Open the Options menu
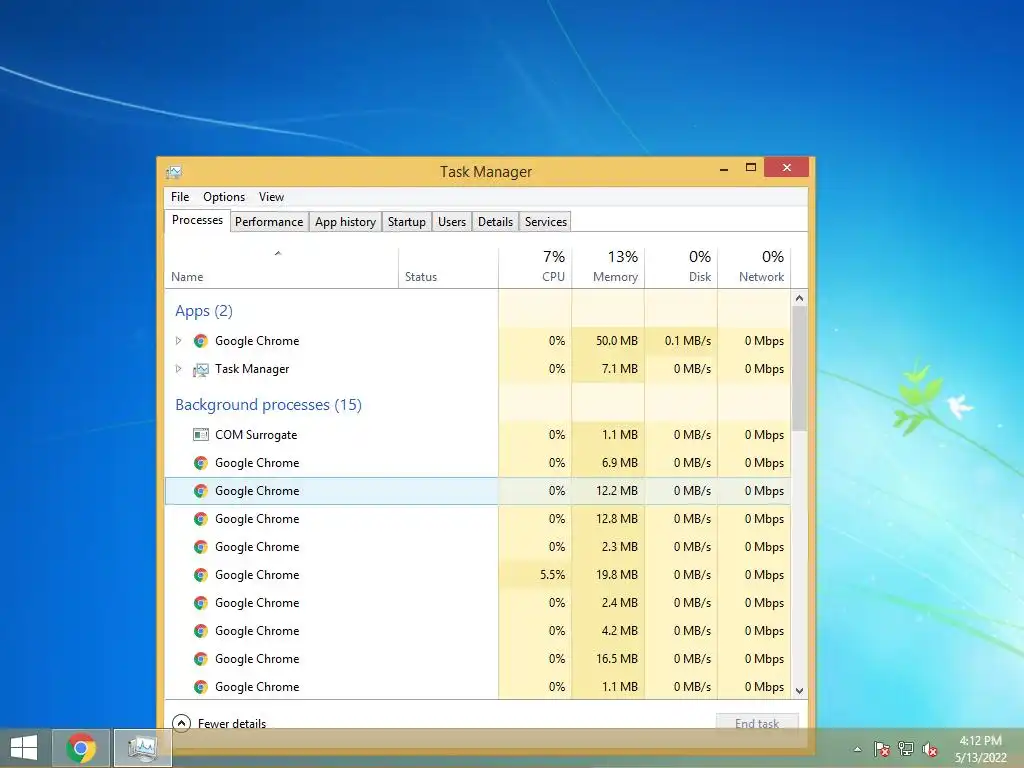This screenshot has width=1024, height=768. click(x=224, y=197)
